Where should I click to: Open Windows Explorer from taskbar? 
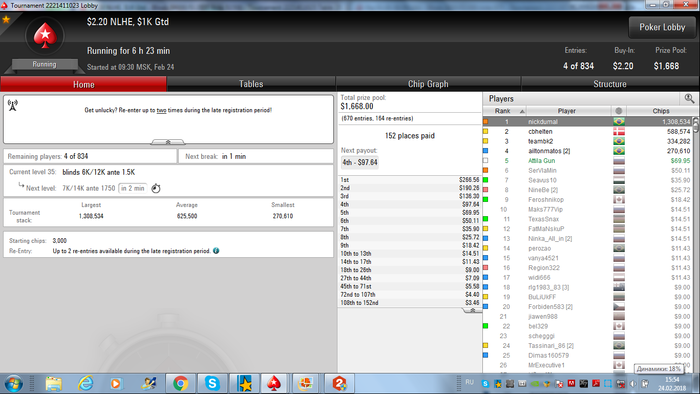(53, 384)
